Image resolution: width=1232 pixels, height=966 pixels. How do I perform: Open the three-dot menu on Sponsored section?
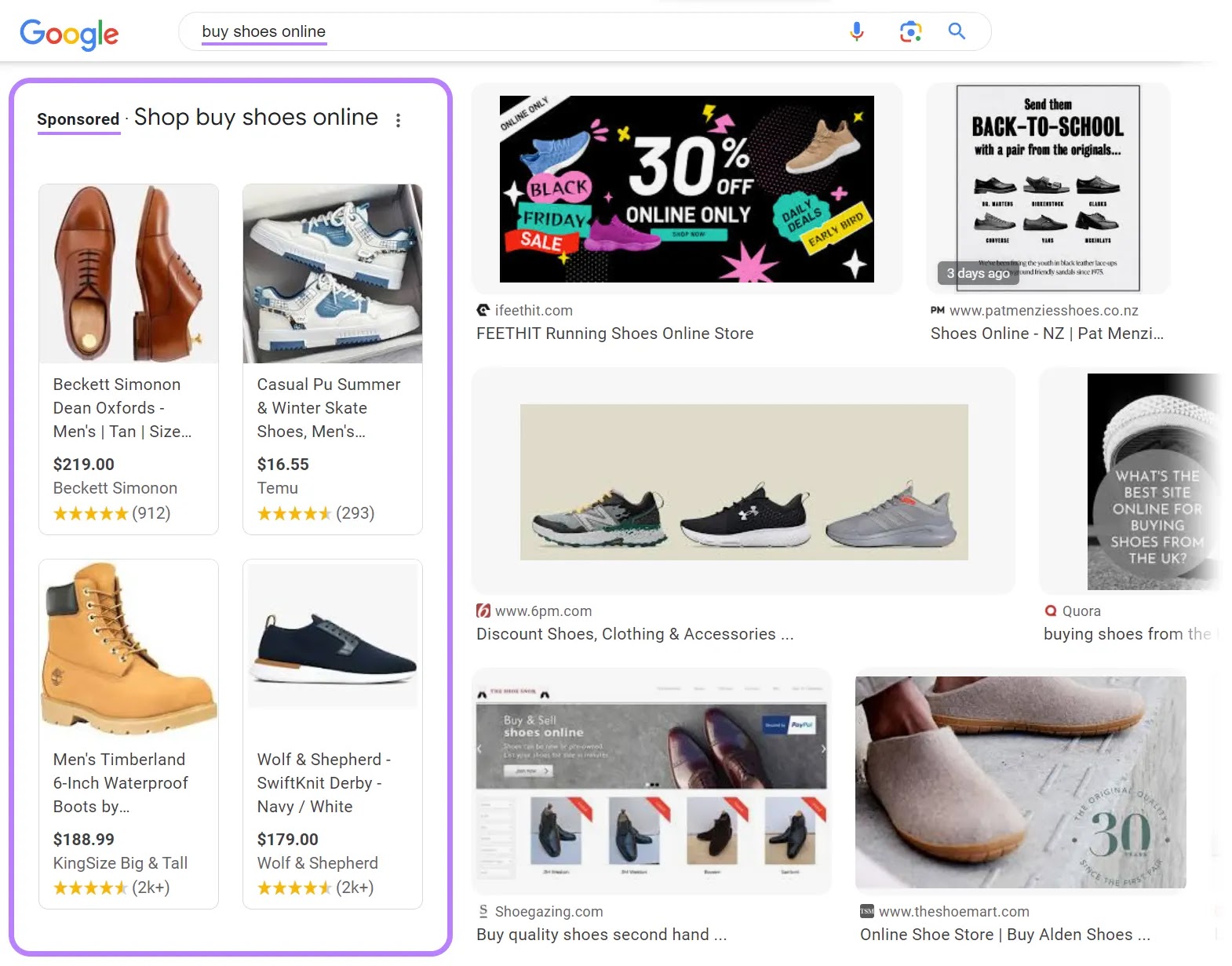pyautogui.click(x=399, y=119)
